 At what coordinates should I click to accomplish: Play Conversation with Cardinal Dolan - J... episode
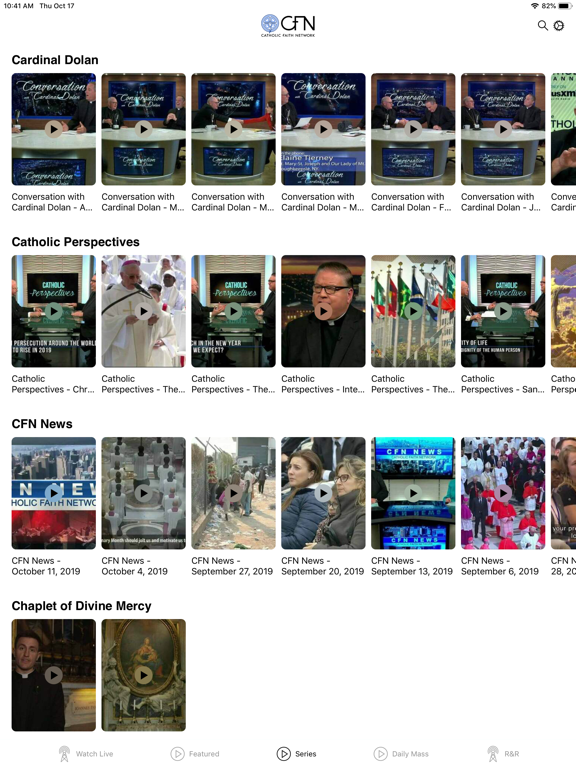click(503, 129)
